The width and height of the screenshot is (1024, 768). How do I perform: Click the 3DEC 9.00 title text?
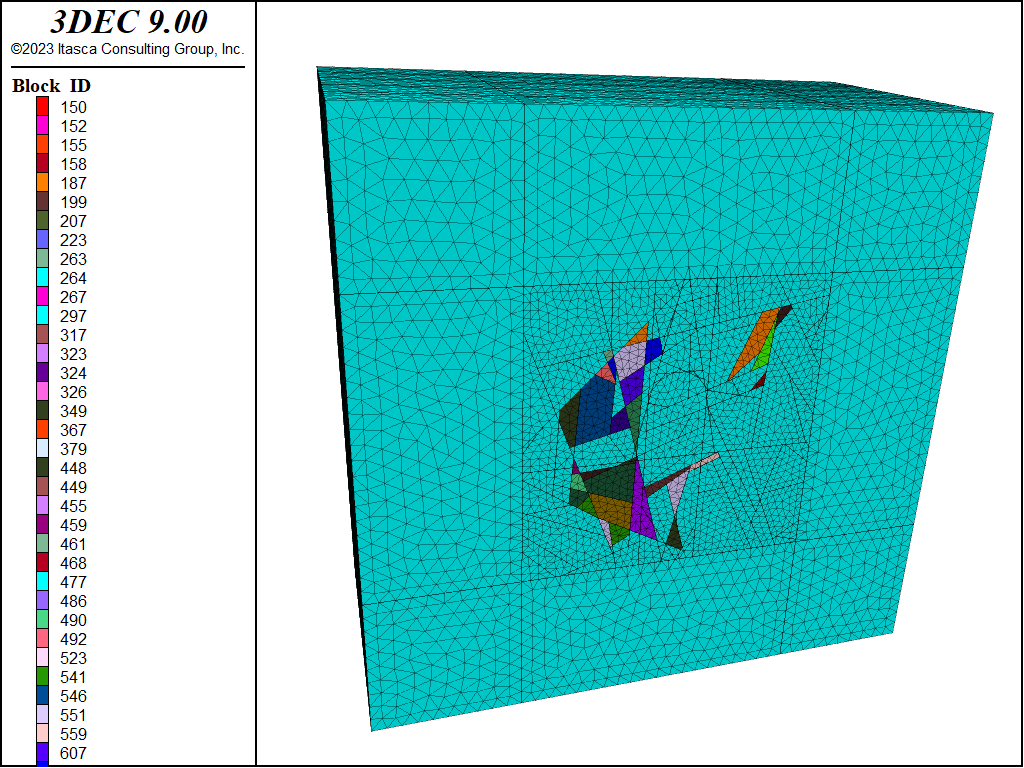[128, 24]
